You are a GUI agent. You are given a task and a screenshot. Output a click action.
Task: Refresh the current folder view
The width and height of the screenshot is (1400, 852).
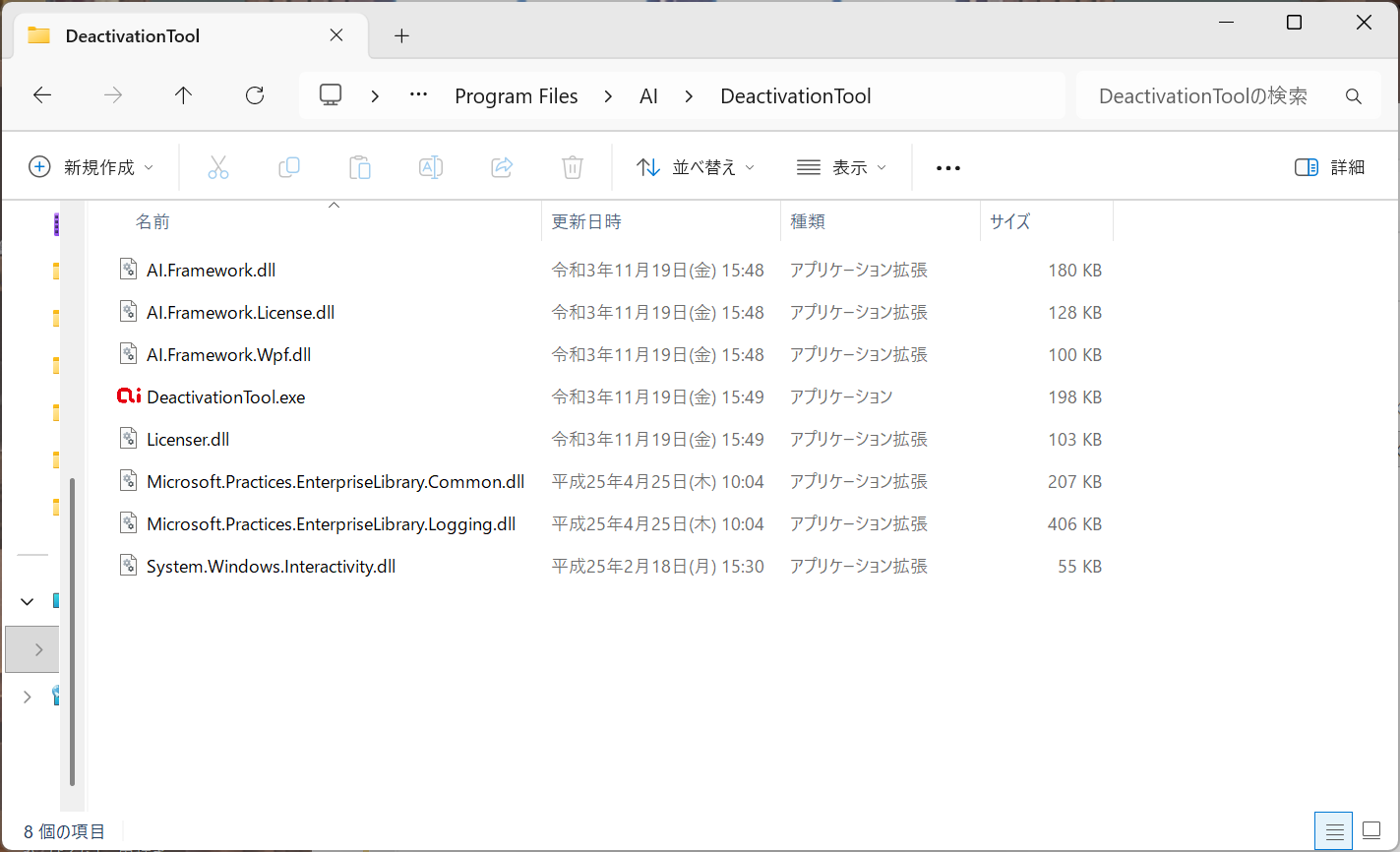255,95
